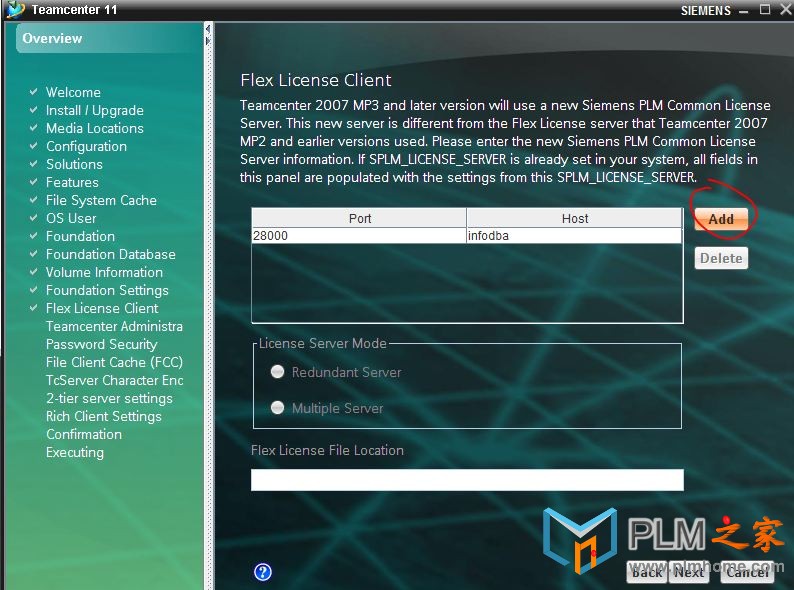The width and height of the screenshot is (794, 590).
Task: Select Foundation step
Action: (81, 236)
